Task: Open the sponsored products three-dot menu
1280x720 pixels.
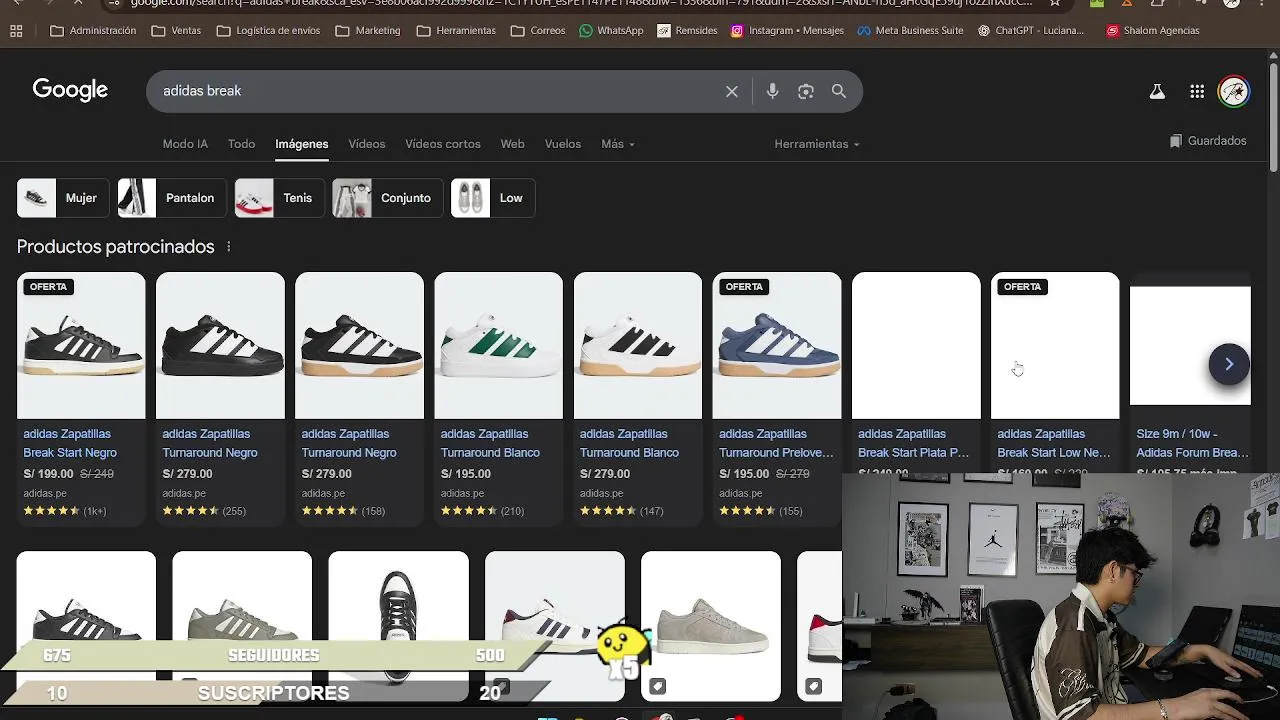Action: click(228, 246)
